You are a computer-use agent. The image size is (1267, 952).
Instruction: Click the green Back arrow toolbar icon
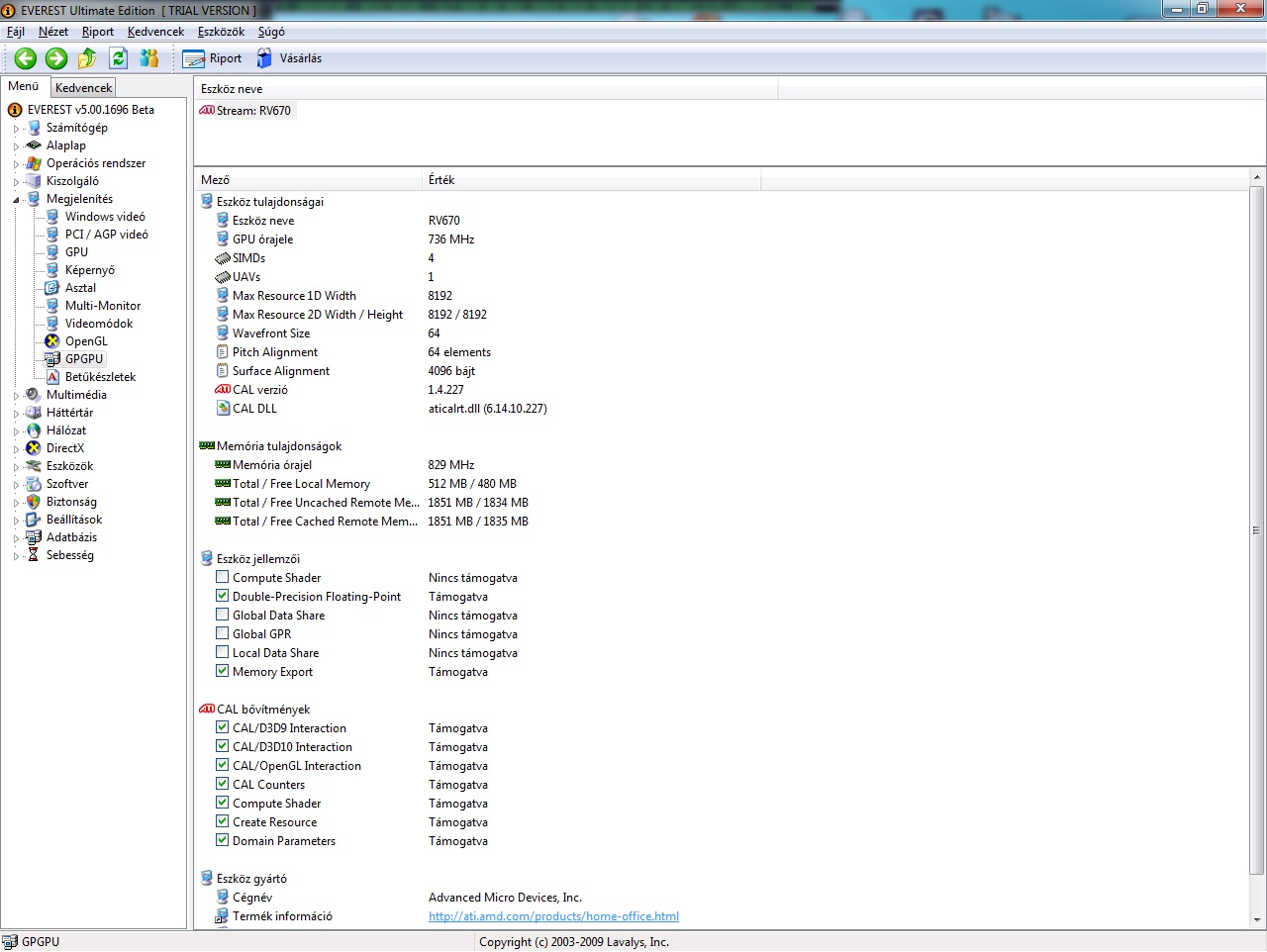click(26, 58)
